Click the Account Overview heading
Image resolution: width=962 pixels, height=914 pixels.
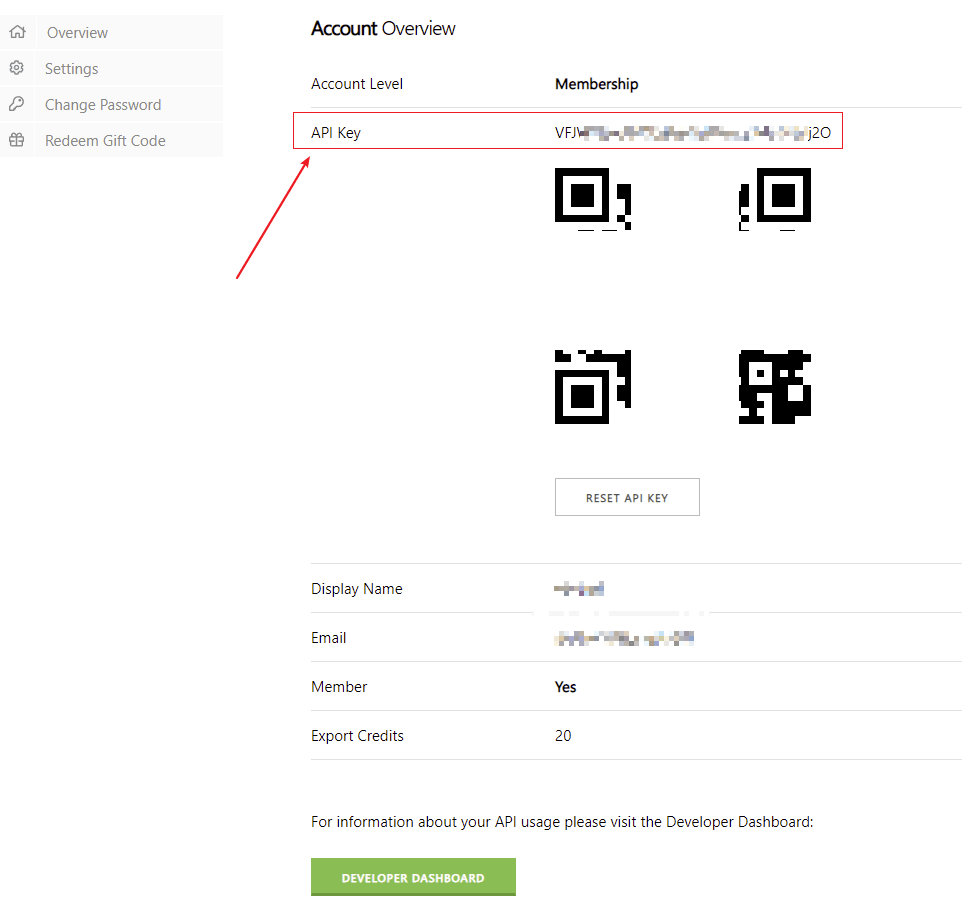383,29
